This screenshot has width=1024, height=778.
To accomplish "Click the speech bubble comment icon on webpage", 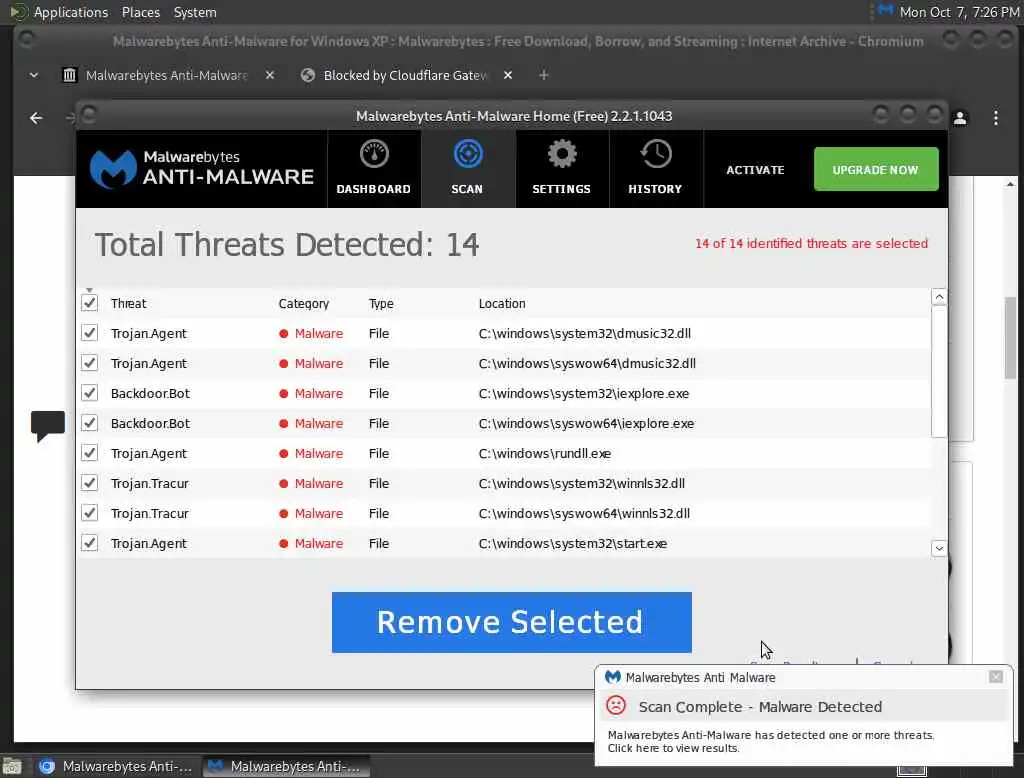I will [48, 426].
